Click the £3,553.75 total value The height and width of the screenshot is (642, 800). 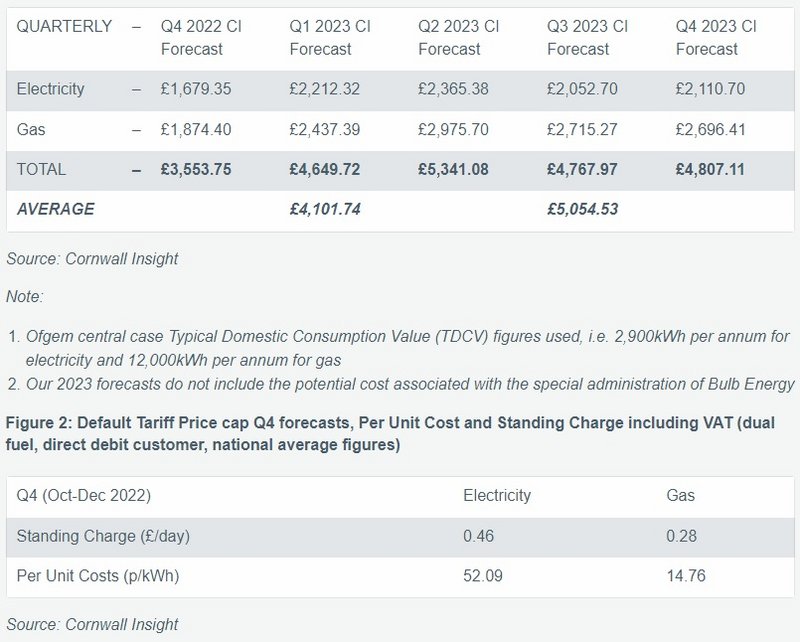tap(196, 170)
